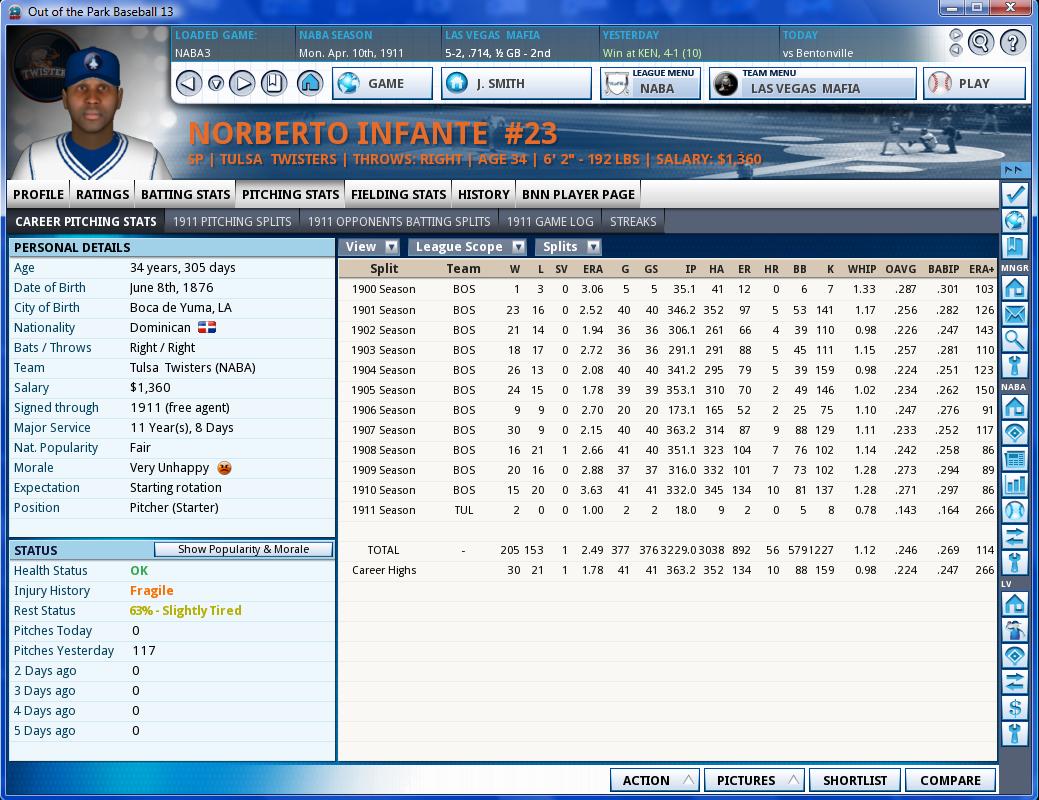Viewport: 1039px width, 800px height.
Task: Open the MNGR wrench settings icon
Action: coord(1014,365)
